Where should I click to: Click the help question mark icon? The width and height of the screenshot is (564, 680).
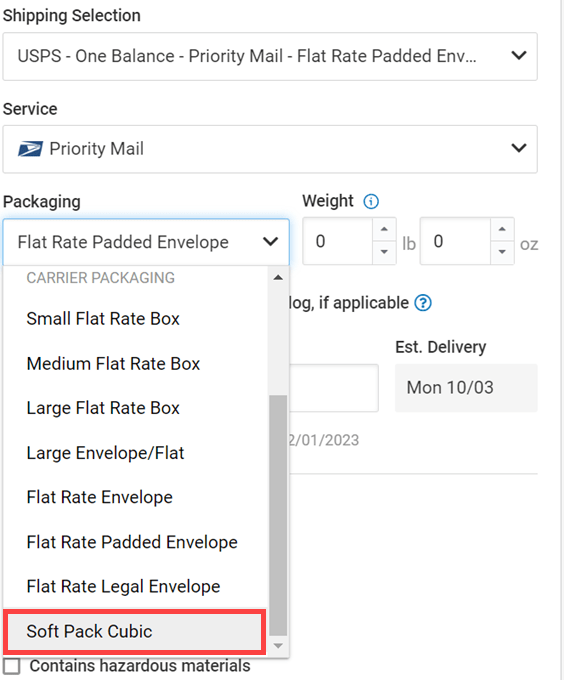pos(423,303)
